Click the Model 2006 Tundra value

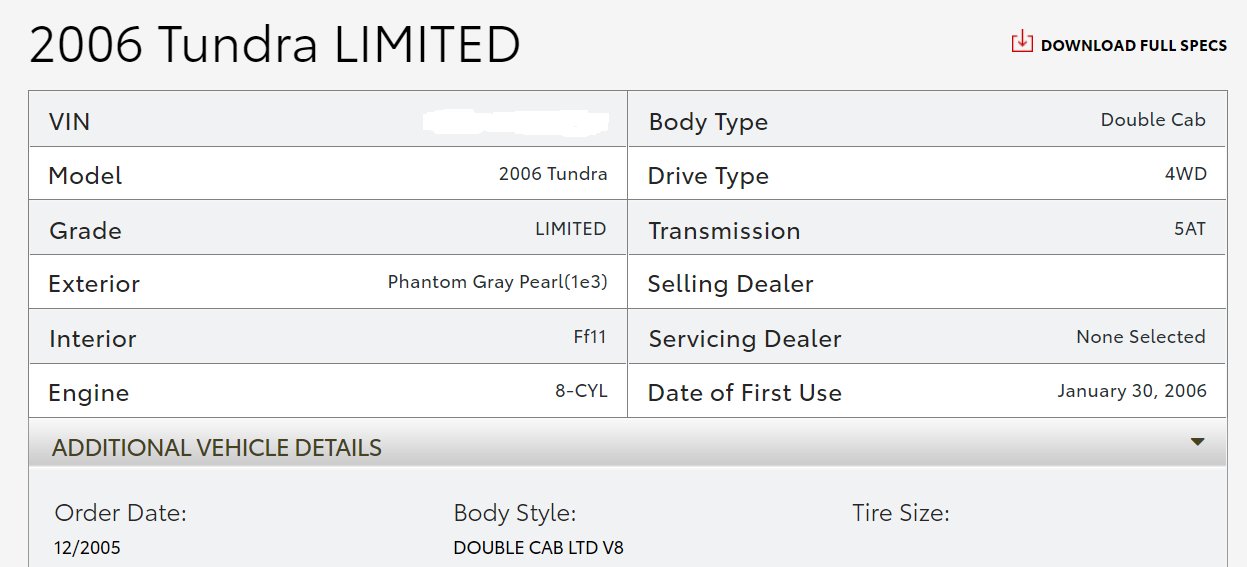(x=553, y=174)
